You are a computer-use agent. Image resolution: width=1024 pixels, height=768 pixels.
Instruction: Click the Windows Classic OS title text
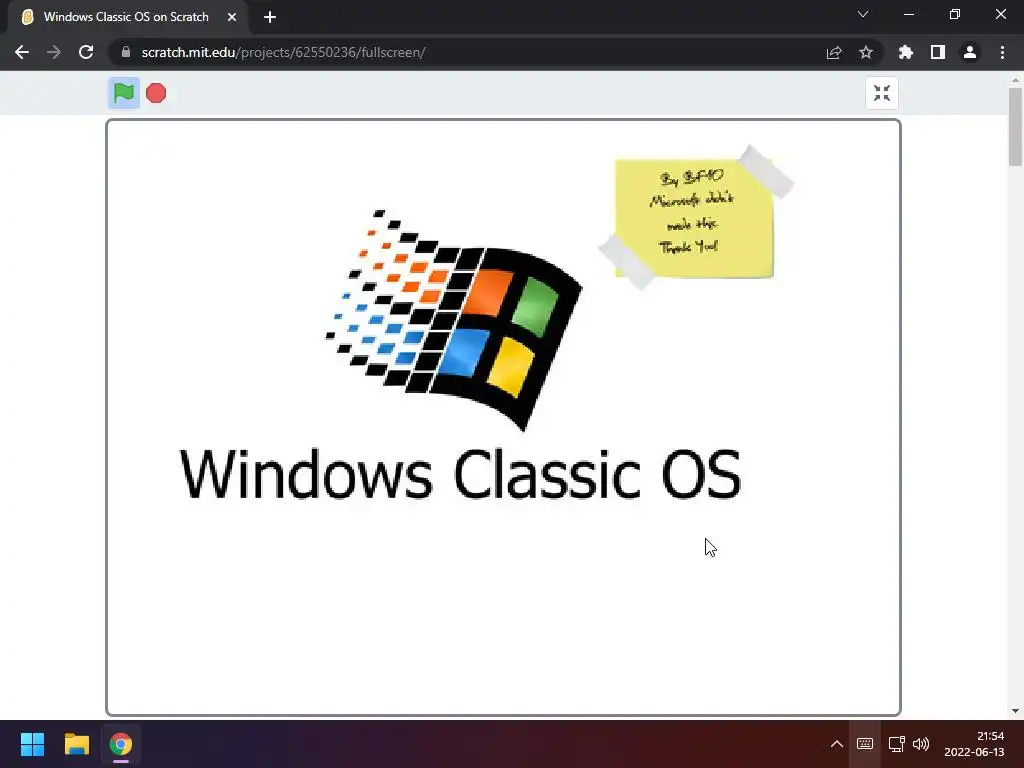click(460, 475)
